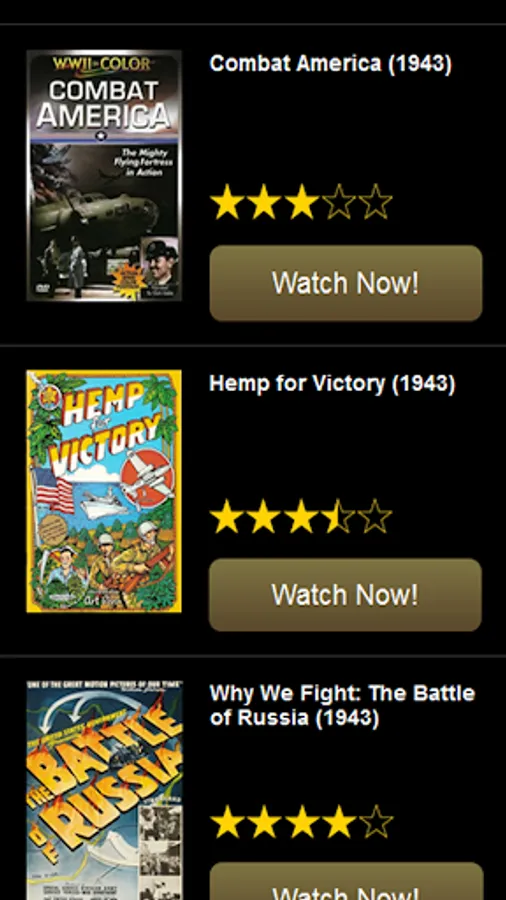Image resolution: width=506 pixels, height=900 pixels.
Task: Watch Now button for Battle of Russia
Action: (347, 881)
